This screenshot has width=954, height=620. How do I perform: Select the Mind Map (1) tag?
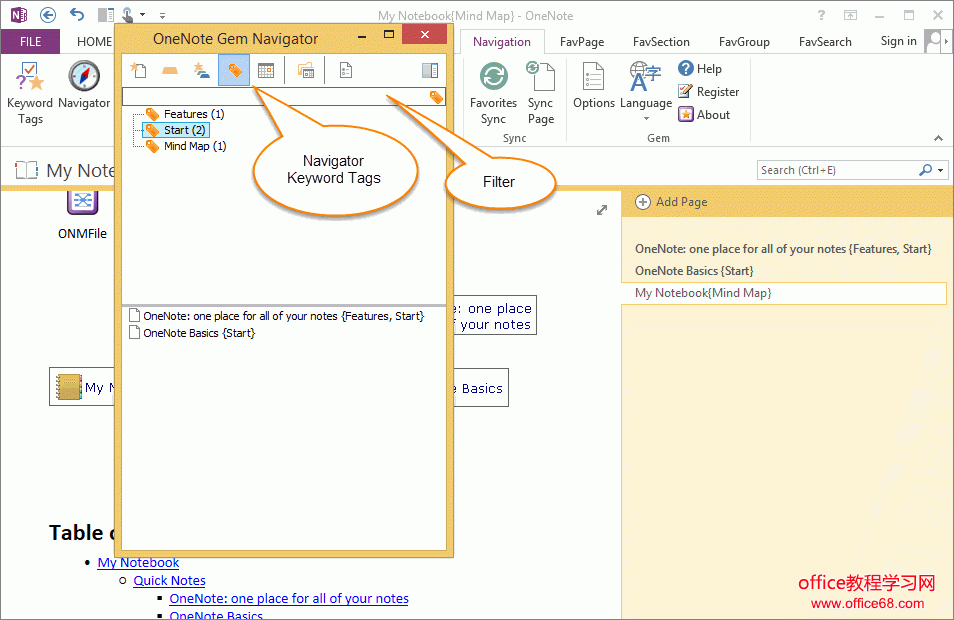[194, 146]
